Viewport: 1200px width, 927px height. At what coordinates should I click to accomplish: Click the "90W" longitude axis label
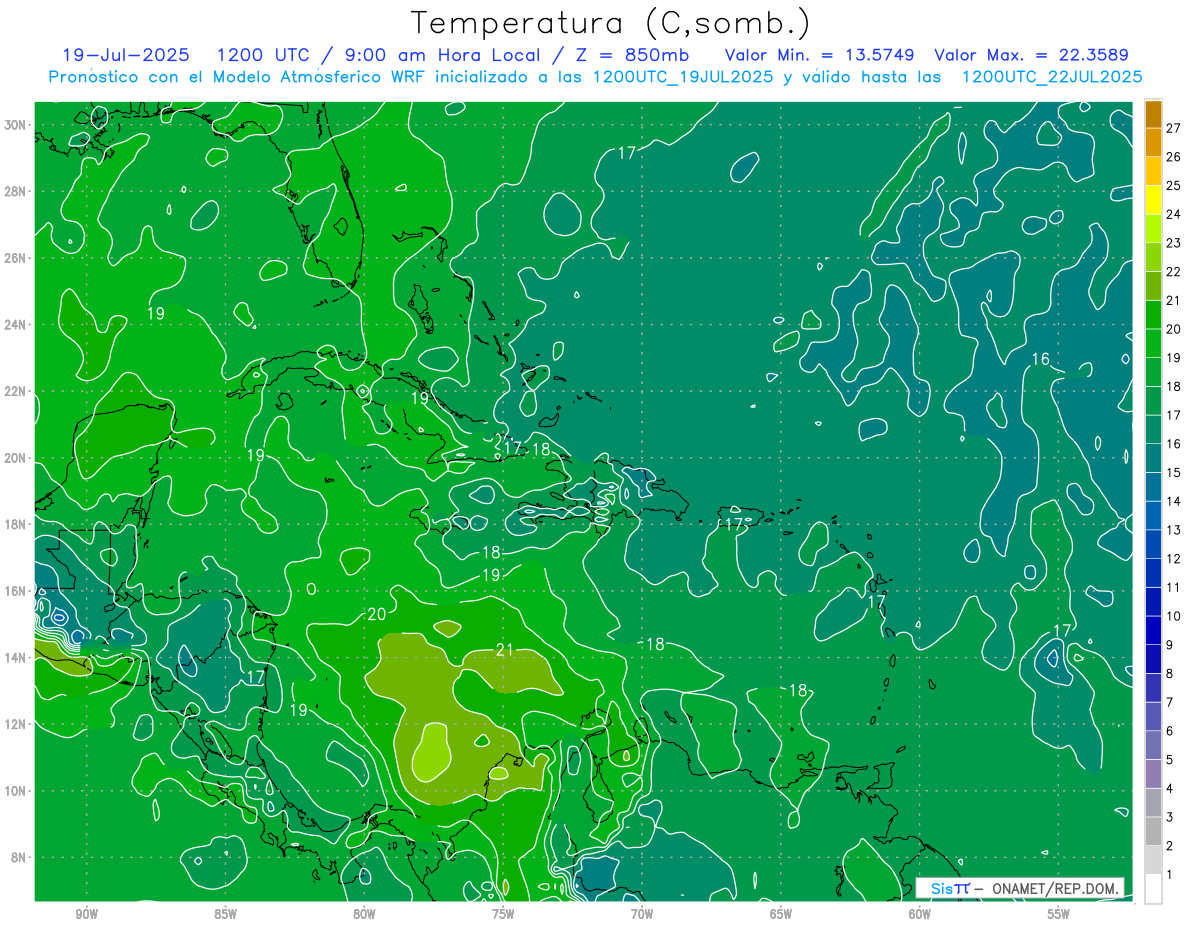[86, 913]
